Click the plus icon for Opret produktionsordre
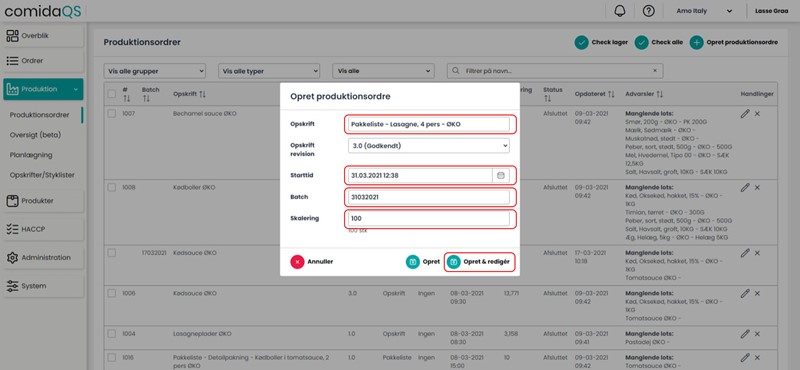Screen dimensions: 800x370 696,42
